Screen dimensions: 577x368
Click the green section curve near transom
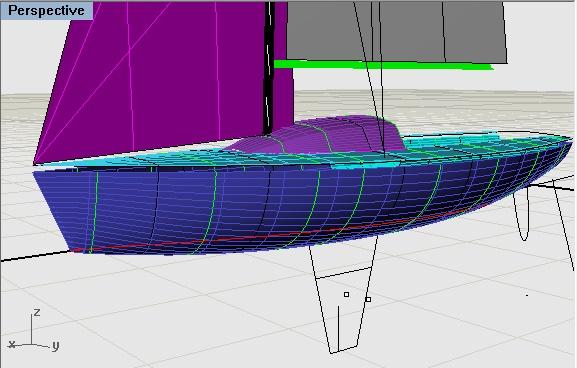(x=94, y=212)
